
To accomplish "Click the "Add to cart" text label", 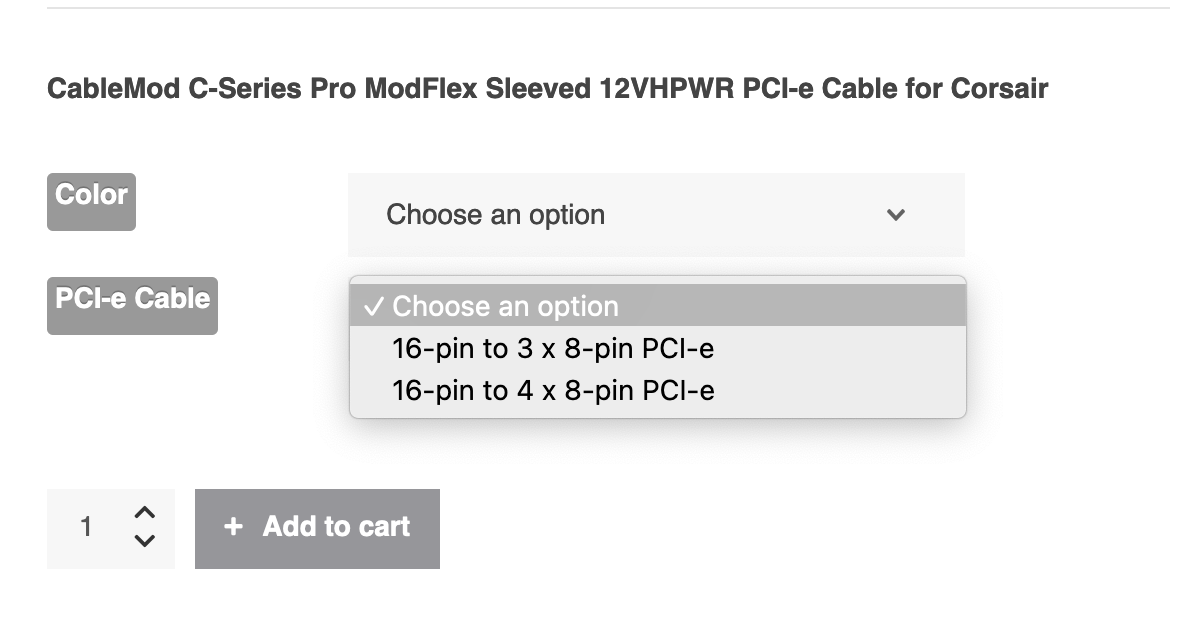I will point(336,527).
